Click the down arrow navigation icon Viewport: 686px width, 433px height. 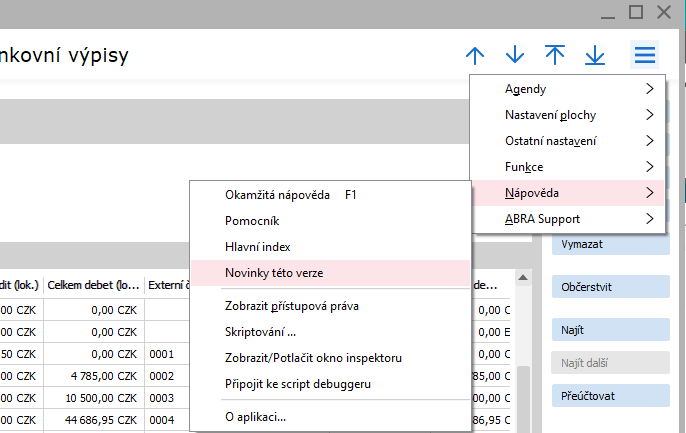[515, 55]
